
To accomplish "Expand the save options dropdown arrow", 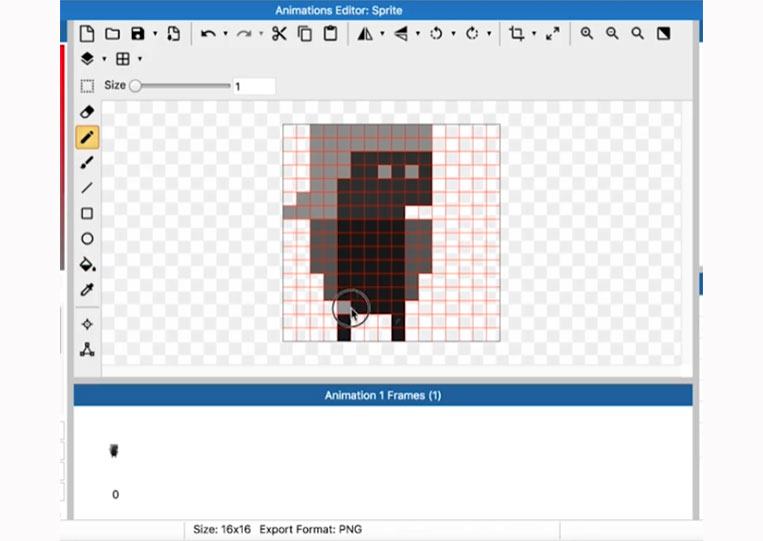I will 155,34.
